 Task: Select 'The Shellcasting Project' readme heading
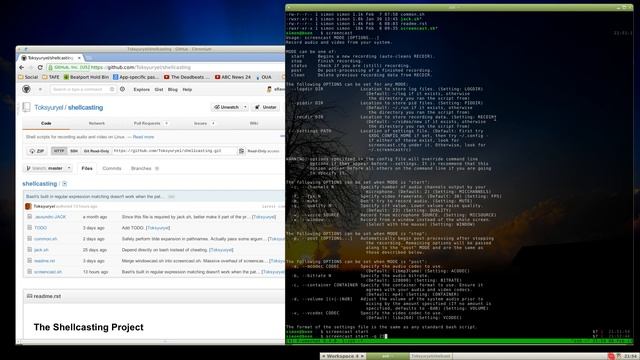click(x=89, y=327)
